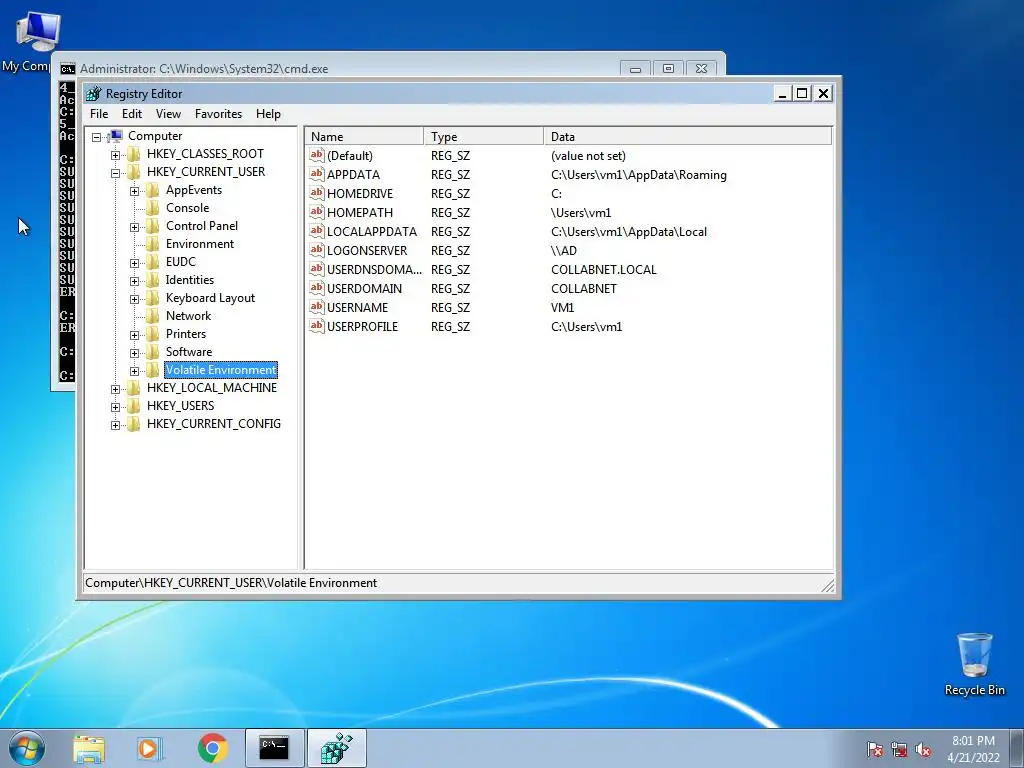Open the Help menu
Image resolution: width=1024 pixels, height=768 pixels.
268,114
